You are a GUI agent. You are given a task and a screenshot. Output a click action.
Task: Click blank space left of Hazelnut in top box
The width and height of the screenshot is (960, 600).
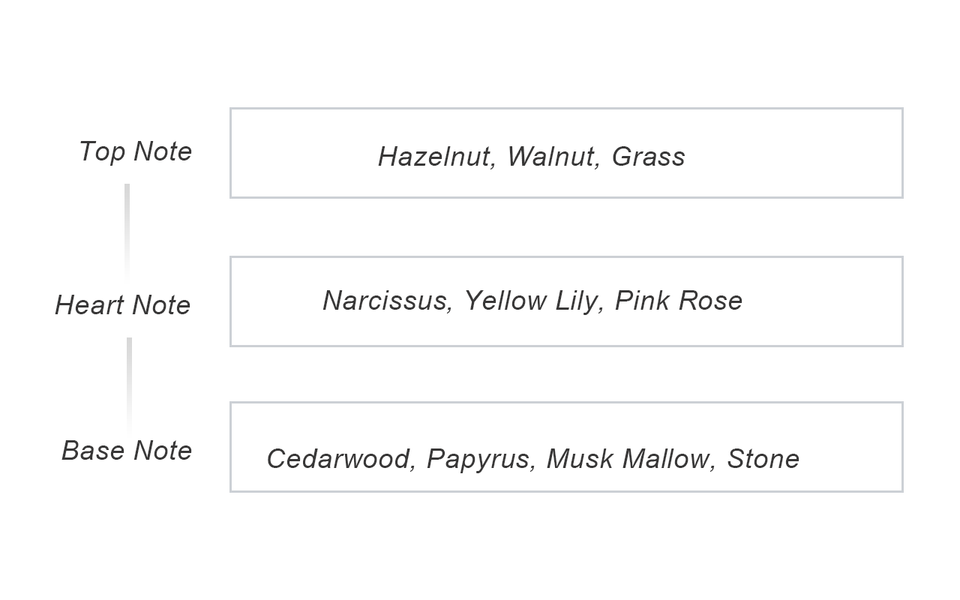(300, 155)
